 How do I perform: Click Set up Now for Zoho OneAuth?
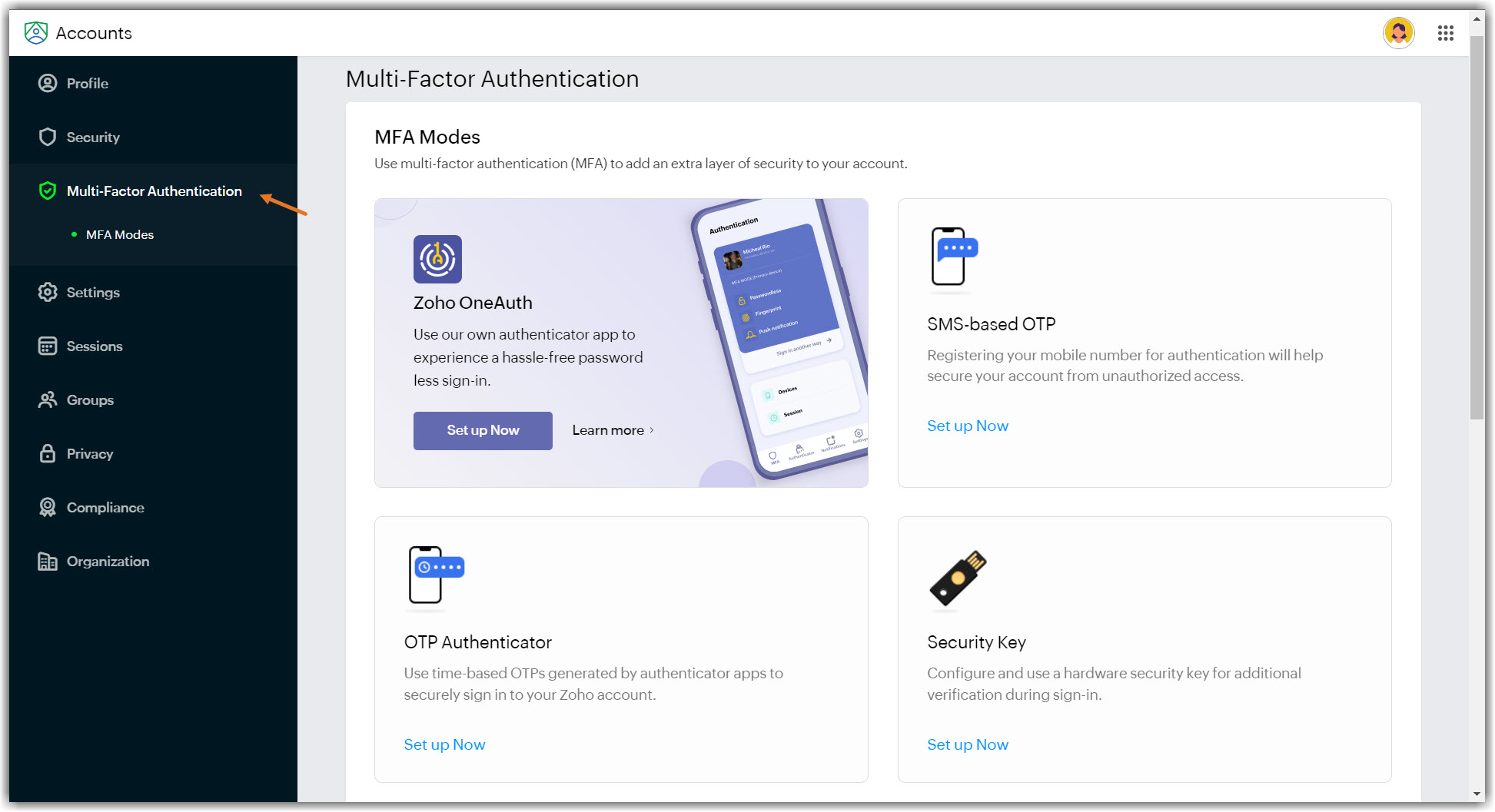[x=483, y=430]
